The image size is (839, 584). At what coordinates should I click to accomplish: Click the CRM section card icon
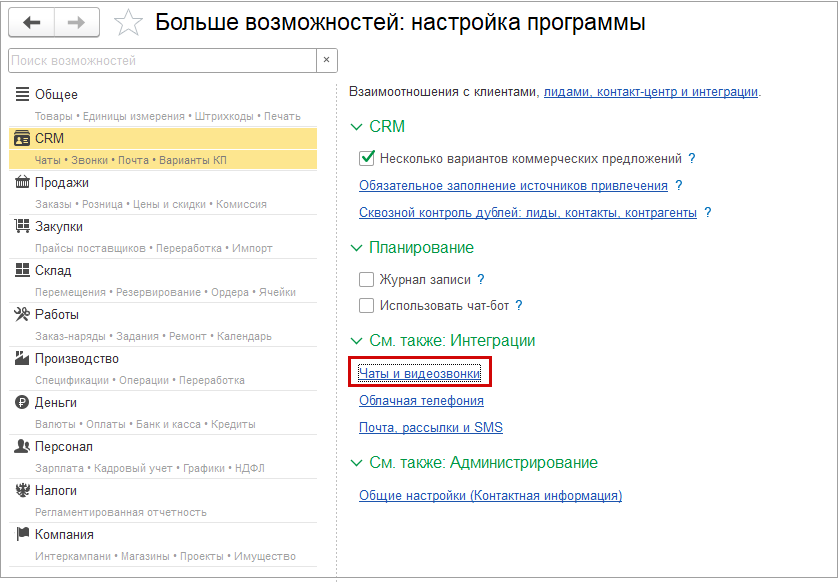click(x=22, y=138)
